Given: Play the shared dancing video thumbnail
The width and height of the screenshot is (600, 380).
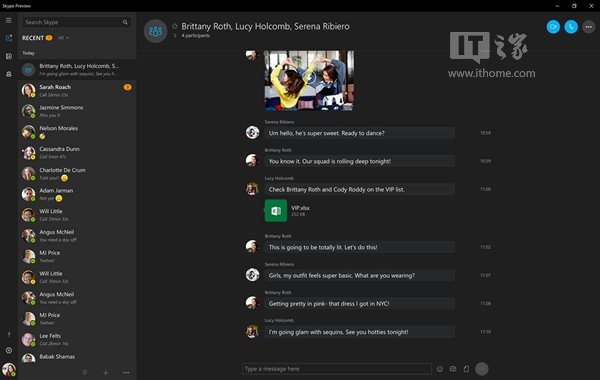Looking at the screenshot, I should pyautogui.click(x=309, y=80).
